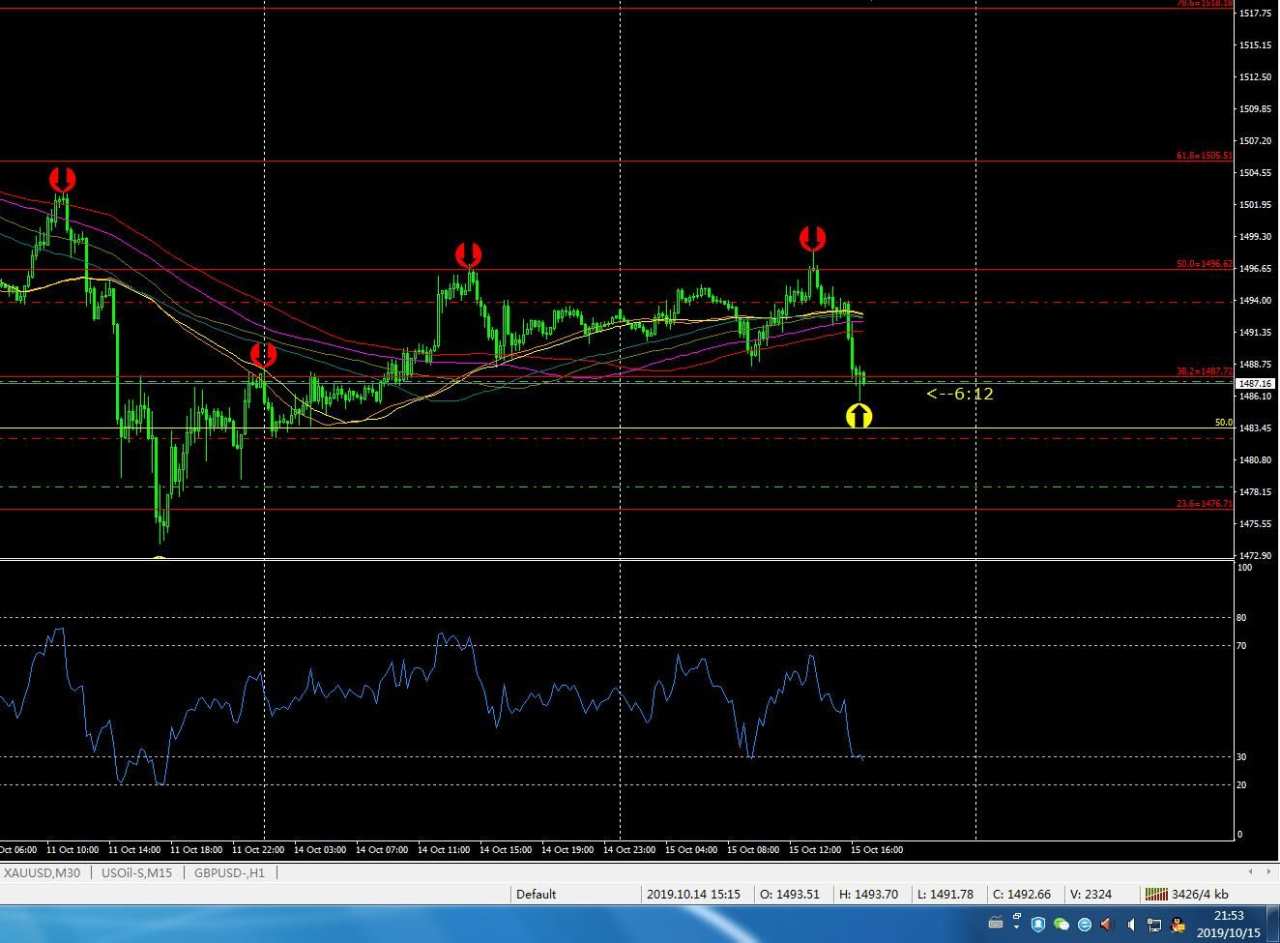Open the QQ penguin tray icon
The width and height of the screenshot is (1280, 943).
pyautogui.click(x=1178, y=924)
